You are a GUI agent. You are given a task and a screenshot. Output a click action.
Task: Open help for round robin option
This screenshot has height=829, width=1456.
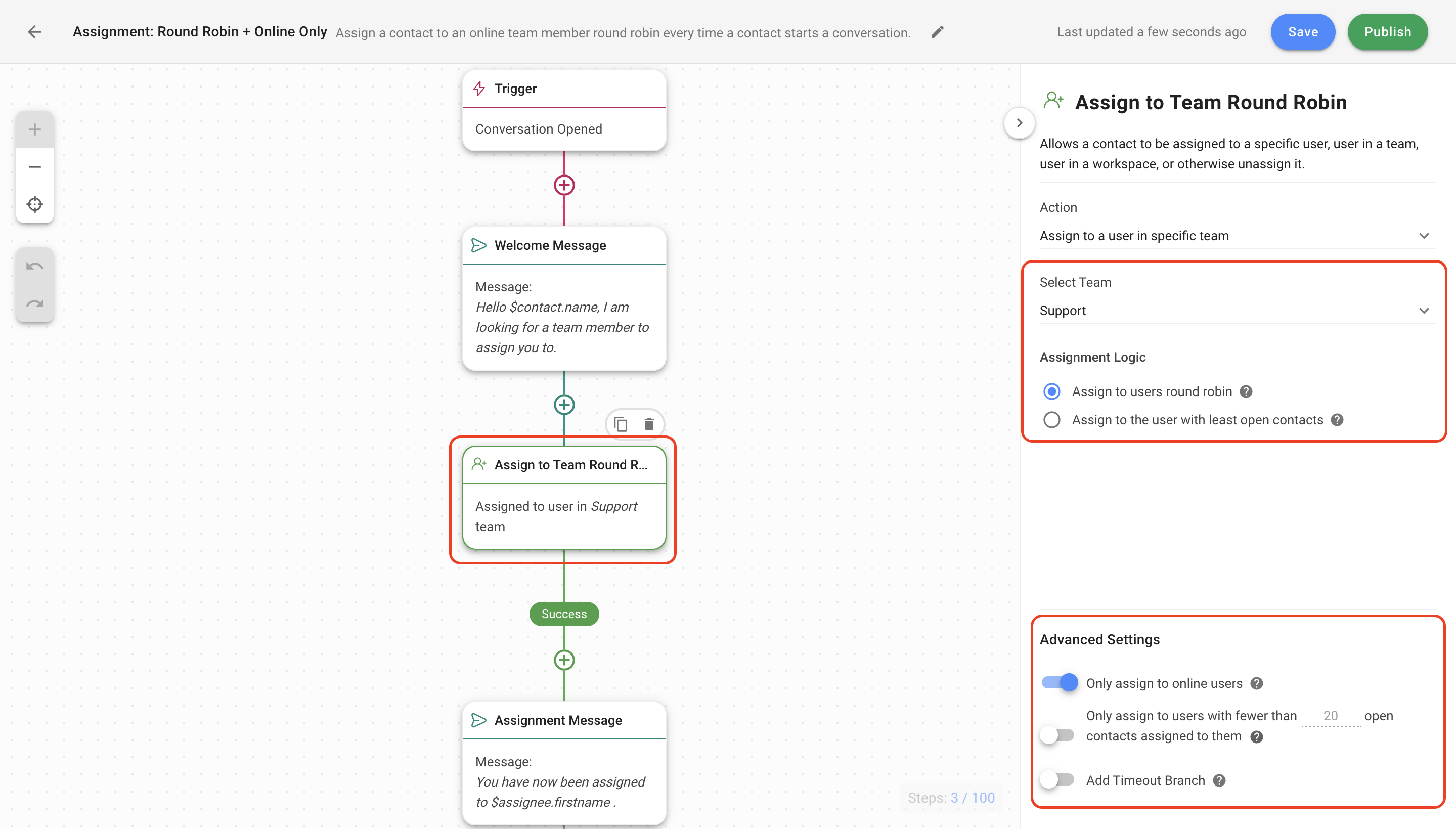point(1246,391)
